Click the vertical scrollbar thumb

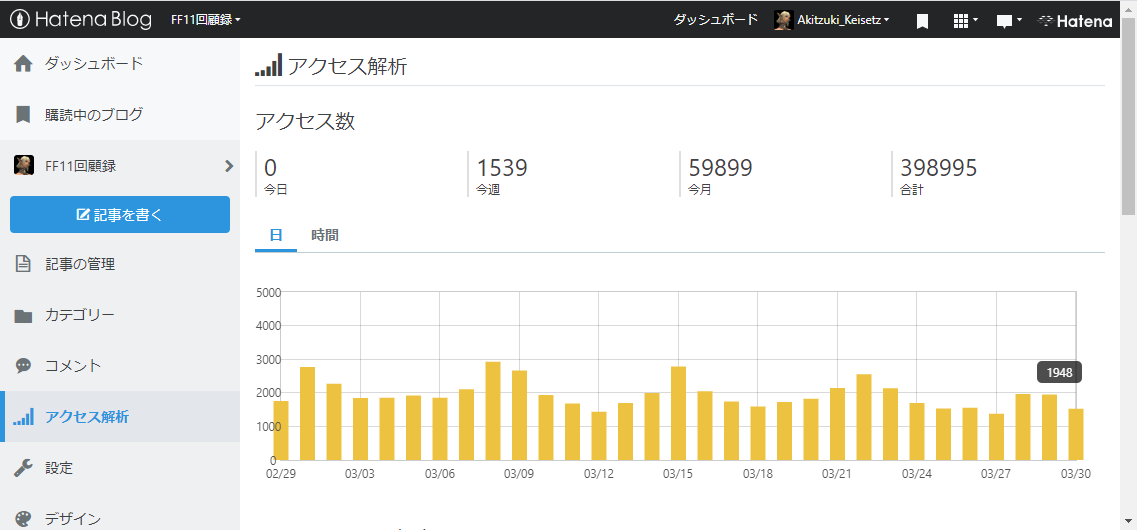tap(1129, 116)
